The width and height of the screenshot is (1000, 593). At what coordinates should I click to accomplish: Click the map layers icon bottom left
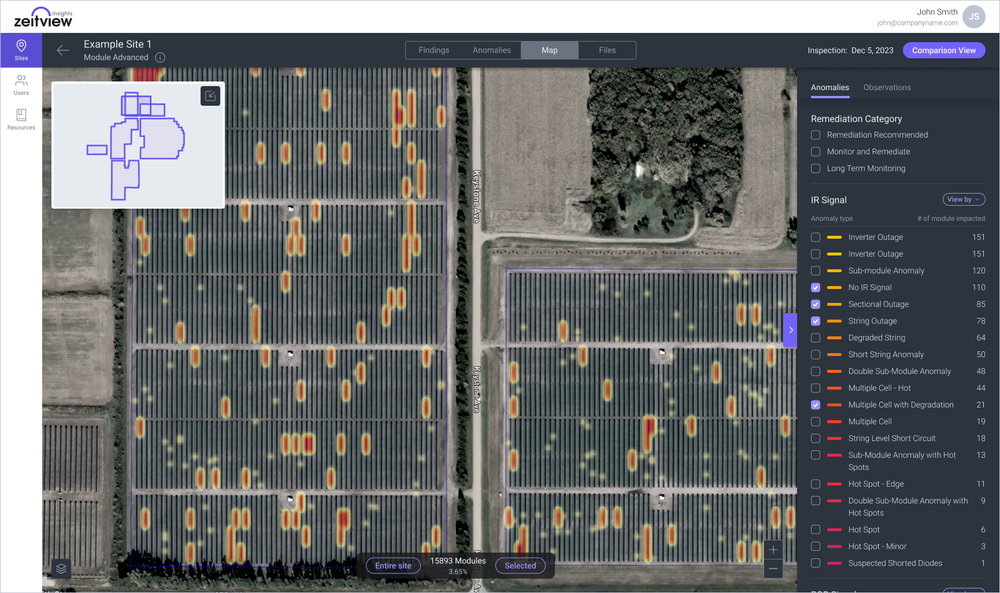(x=59, y=568)
